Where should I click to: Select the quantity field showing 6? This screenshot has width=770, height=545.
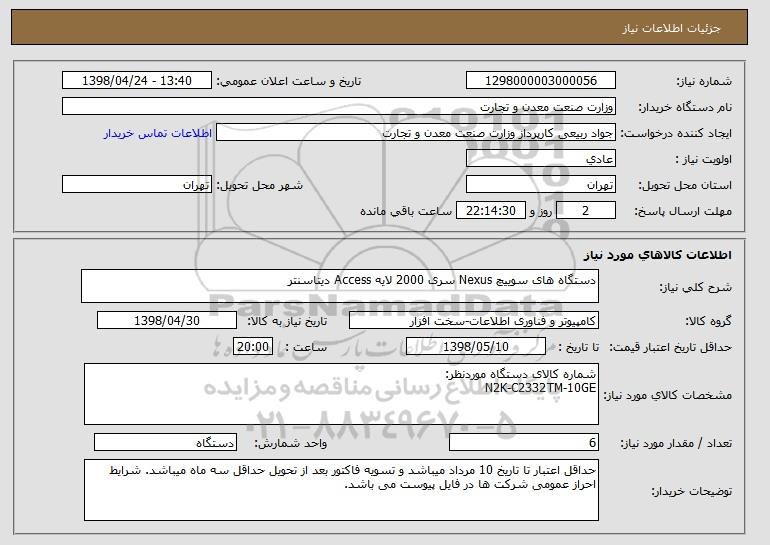click(524, 442)
